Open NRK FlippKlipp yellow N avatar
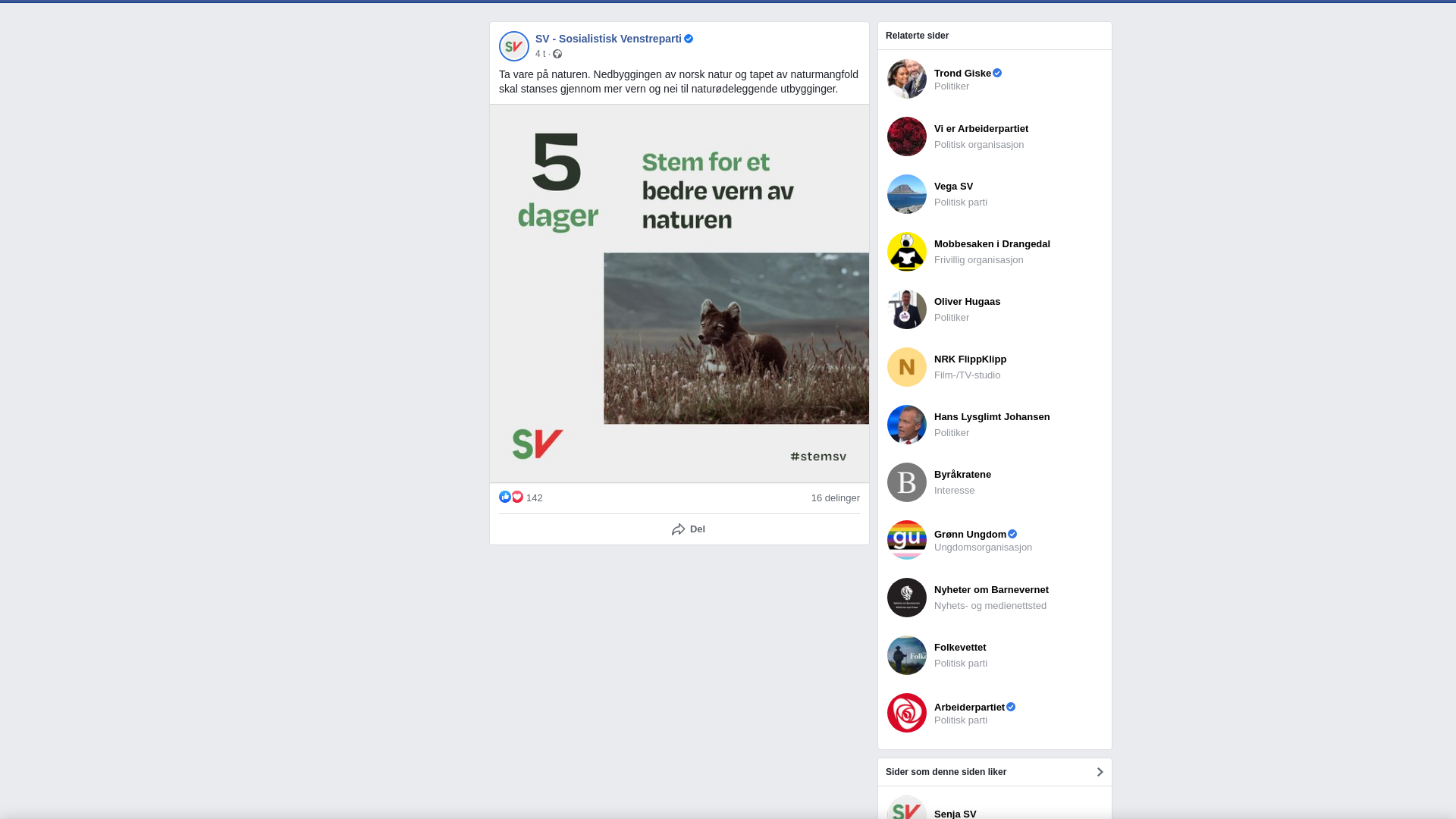The image size is (1456, 819). [x=907, y=367]
